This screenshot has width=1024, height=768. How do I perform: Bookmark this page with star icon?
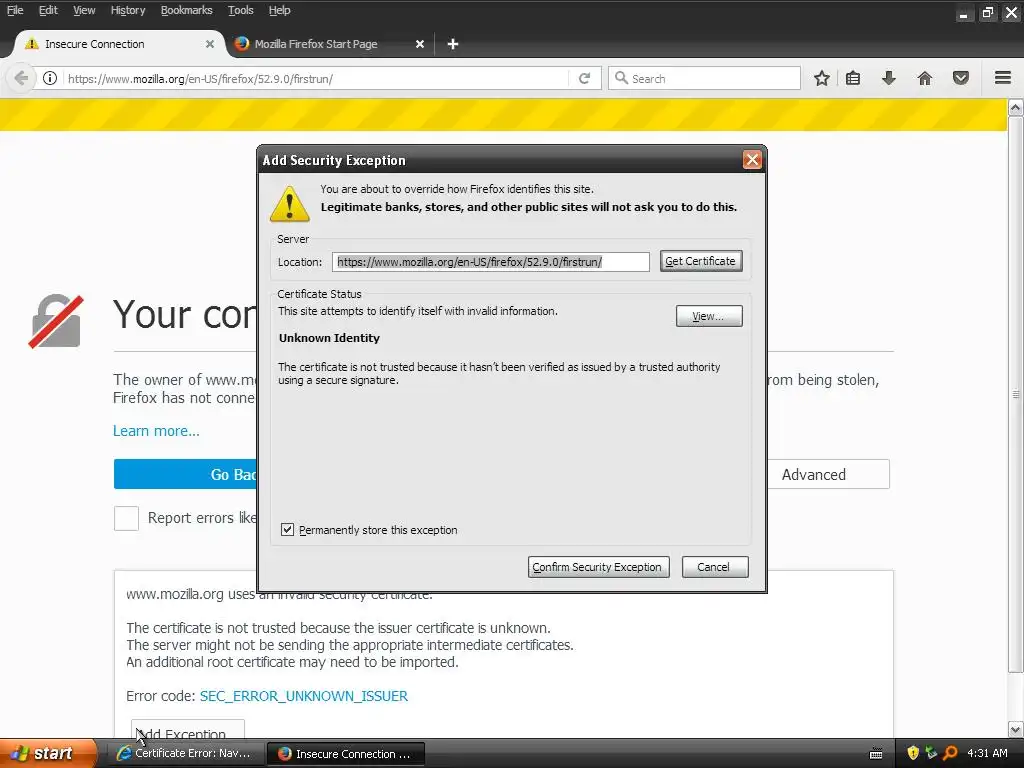[x=822, y=78]
